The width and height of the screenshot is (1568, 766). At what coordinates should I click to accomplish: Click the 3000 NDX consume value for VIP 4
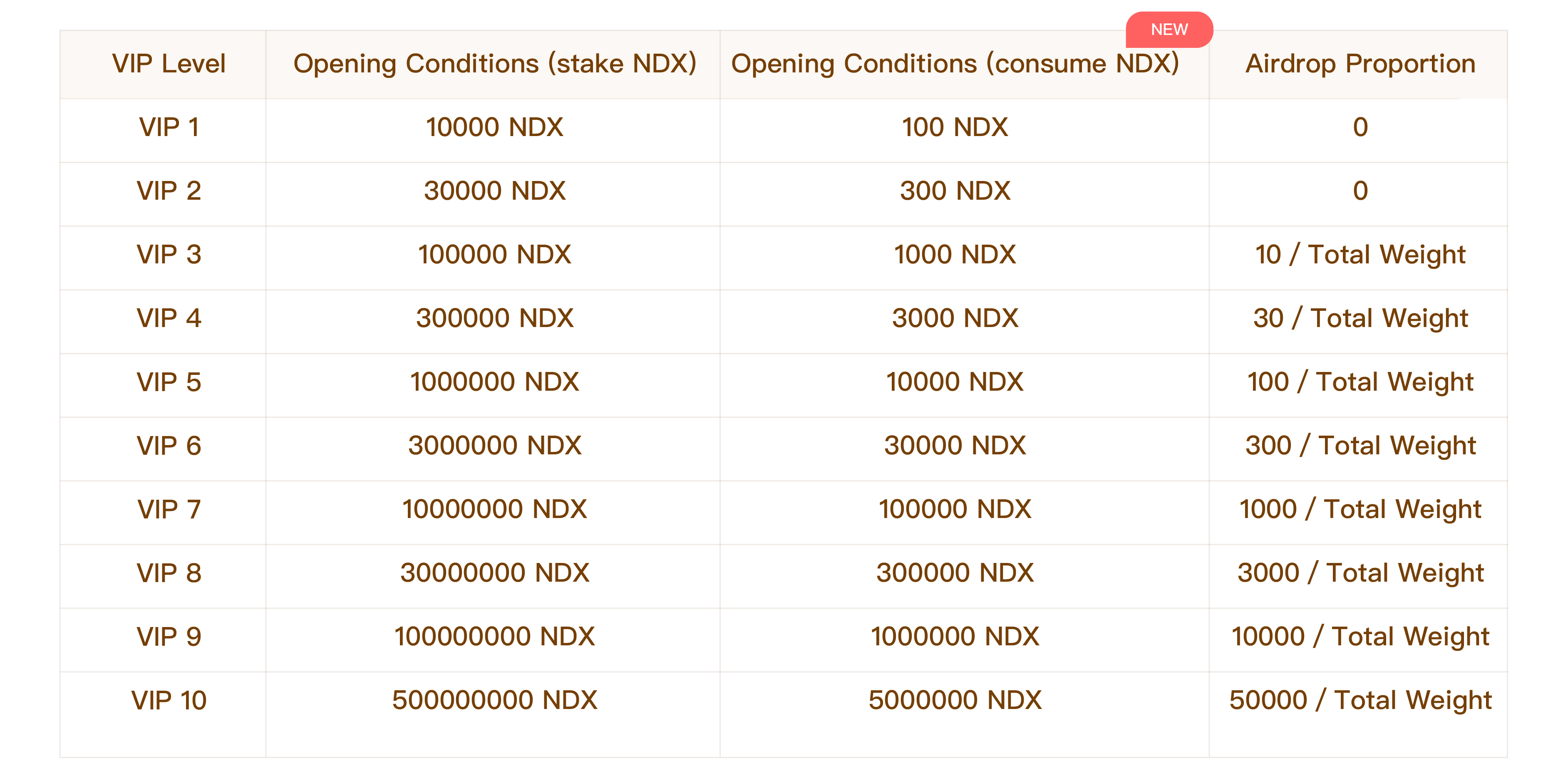955,318
